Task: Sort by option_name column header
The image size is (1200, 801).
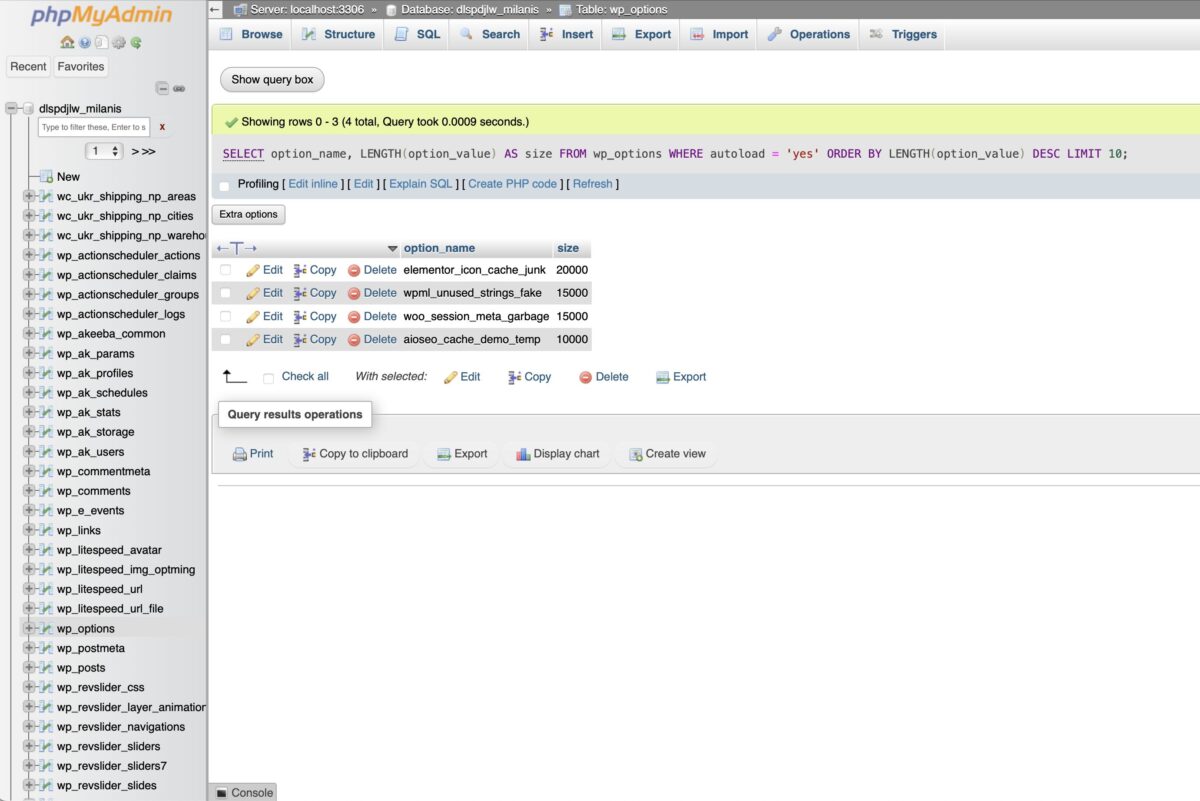Action: point(439,248)
